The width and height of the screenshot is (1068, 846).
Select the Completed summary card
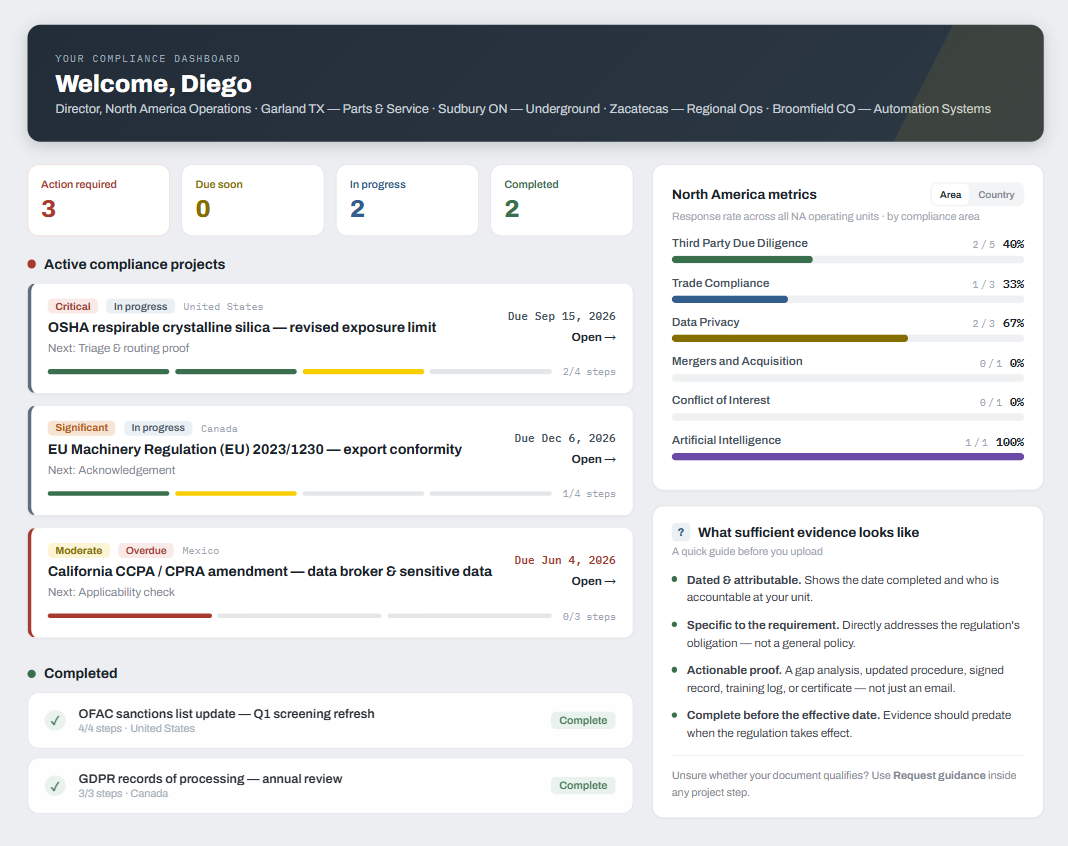(x=562, y=200)
